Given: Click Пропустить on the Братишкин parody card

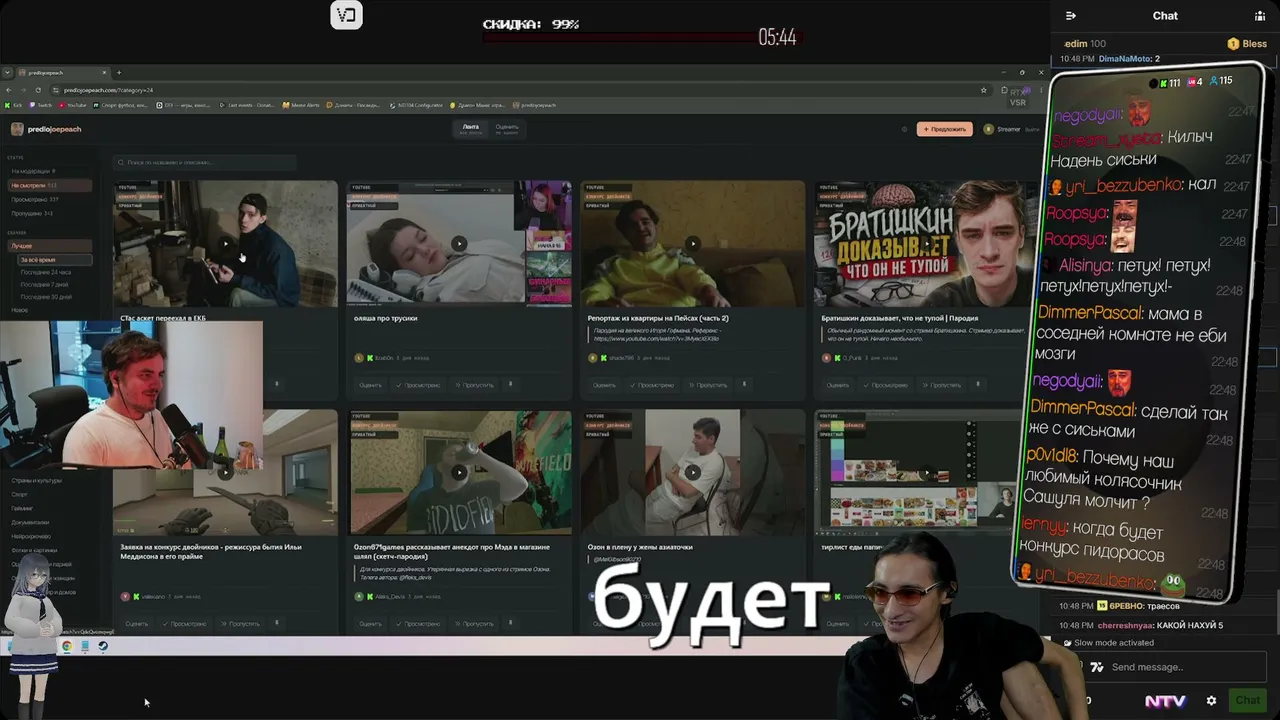Looking at the screenshot, I should 942,385.
